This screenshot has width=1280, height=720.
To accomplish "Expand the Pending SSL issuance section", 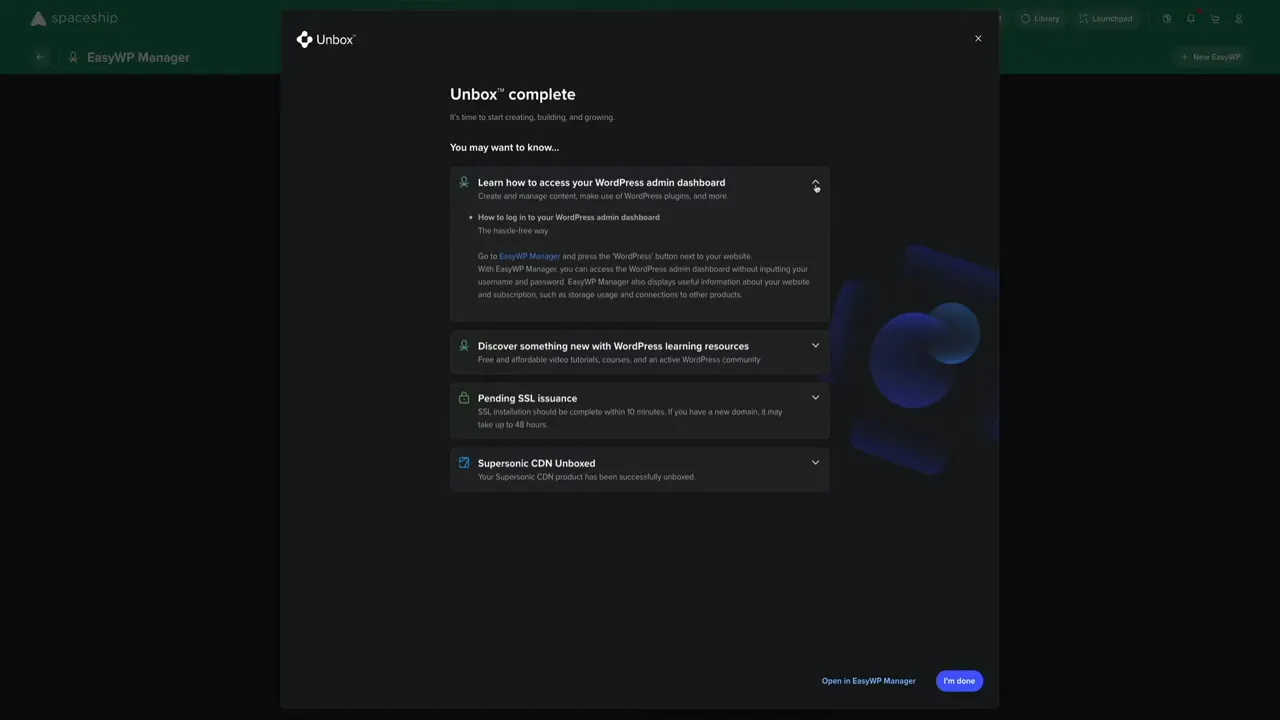I will [x=815, y=398].
